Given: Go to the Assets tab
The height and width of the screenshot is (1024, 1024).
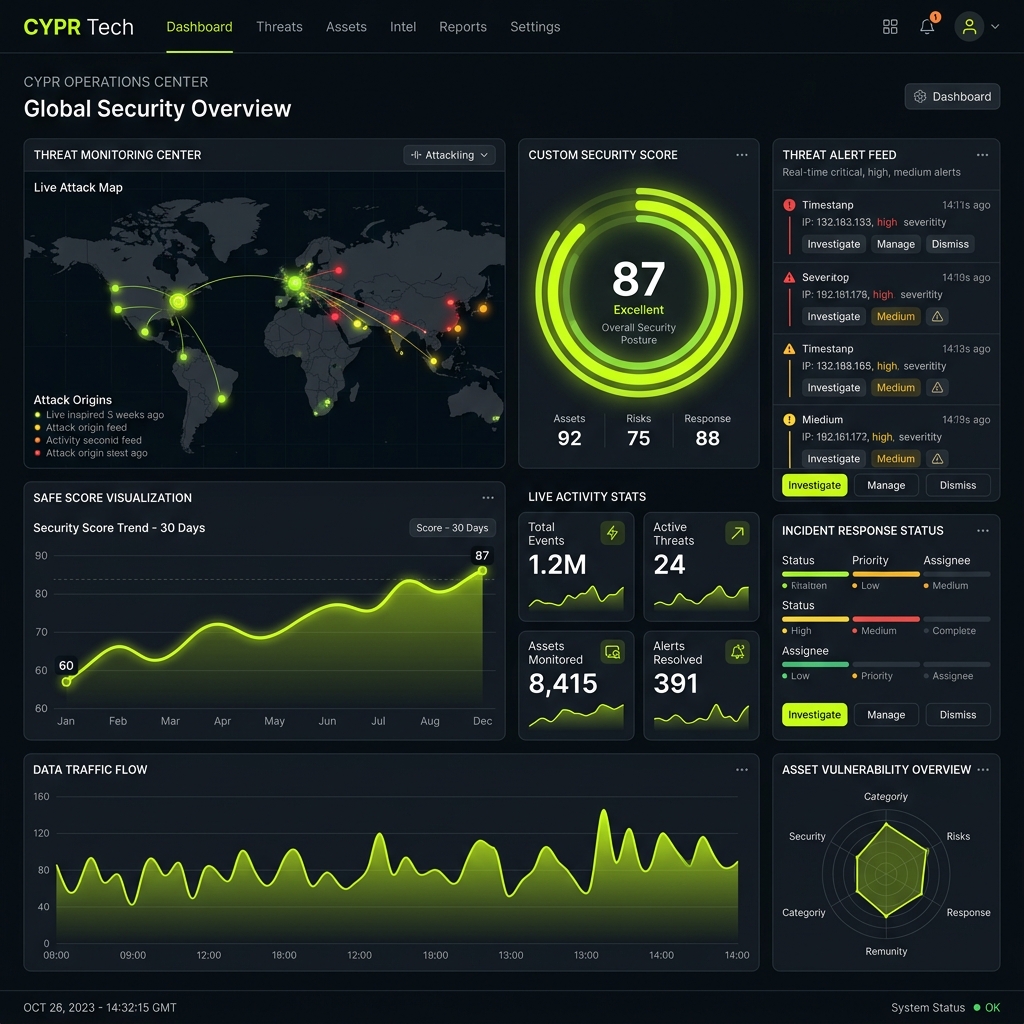Looking at the screenshot, I should pos(346,27).
